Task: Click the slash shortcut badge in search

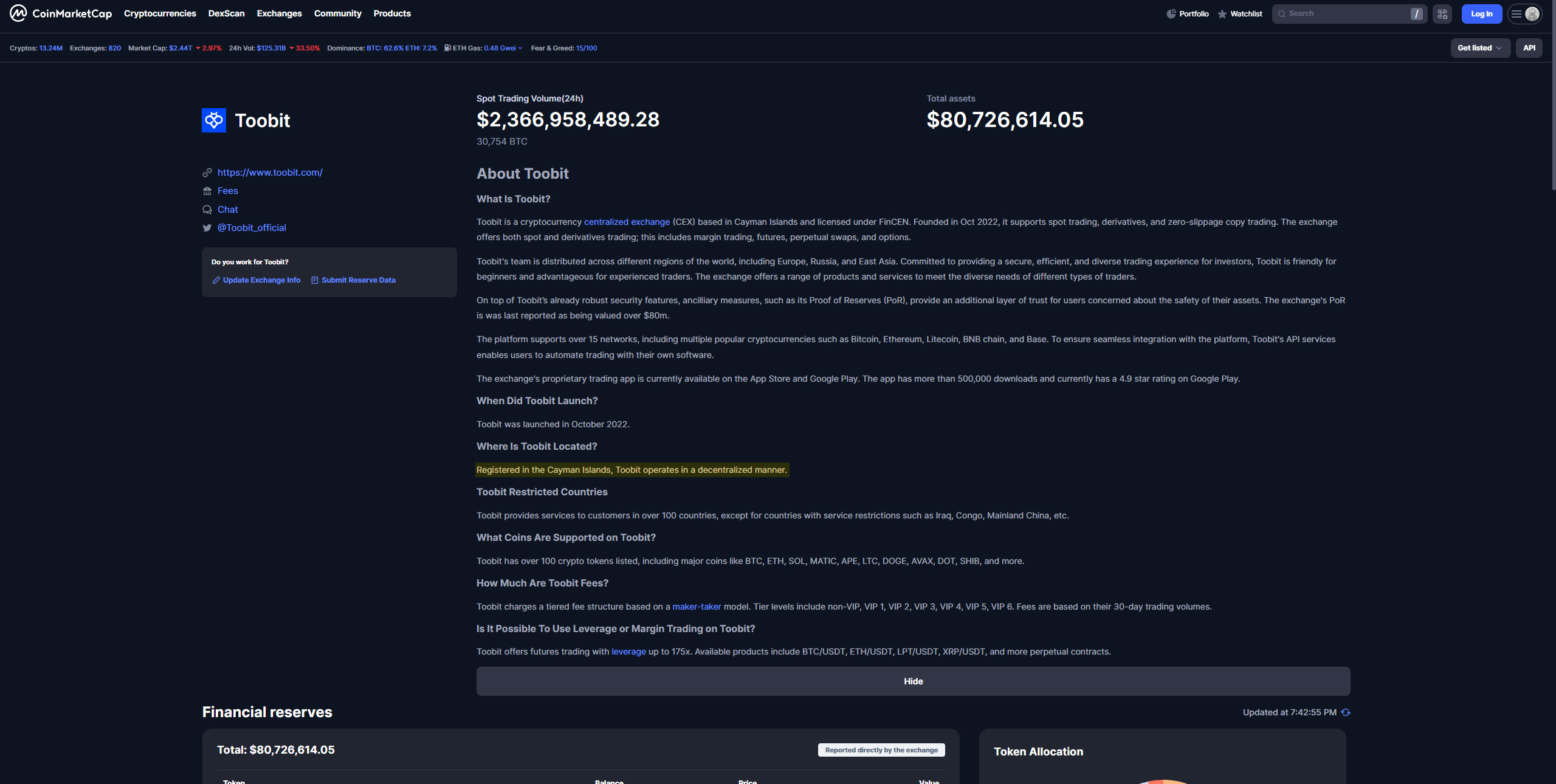Action: 1417,14
